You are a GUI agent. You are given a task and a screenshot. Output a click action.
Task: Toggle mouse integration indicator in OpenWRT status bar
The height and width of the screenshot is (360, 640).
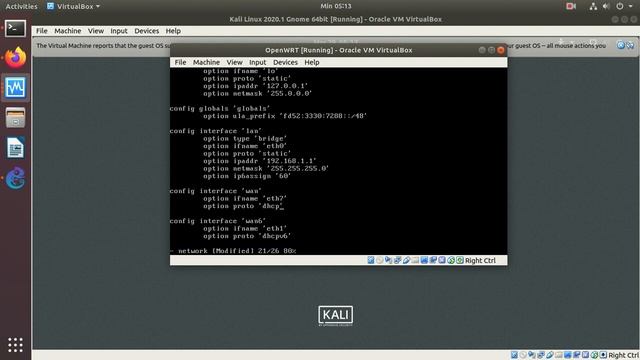451,260
